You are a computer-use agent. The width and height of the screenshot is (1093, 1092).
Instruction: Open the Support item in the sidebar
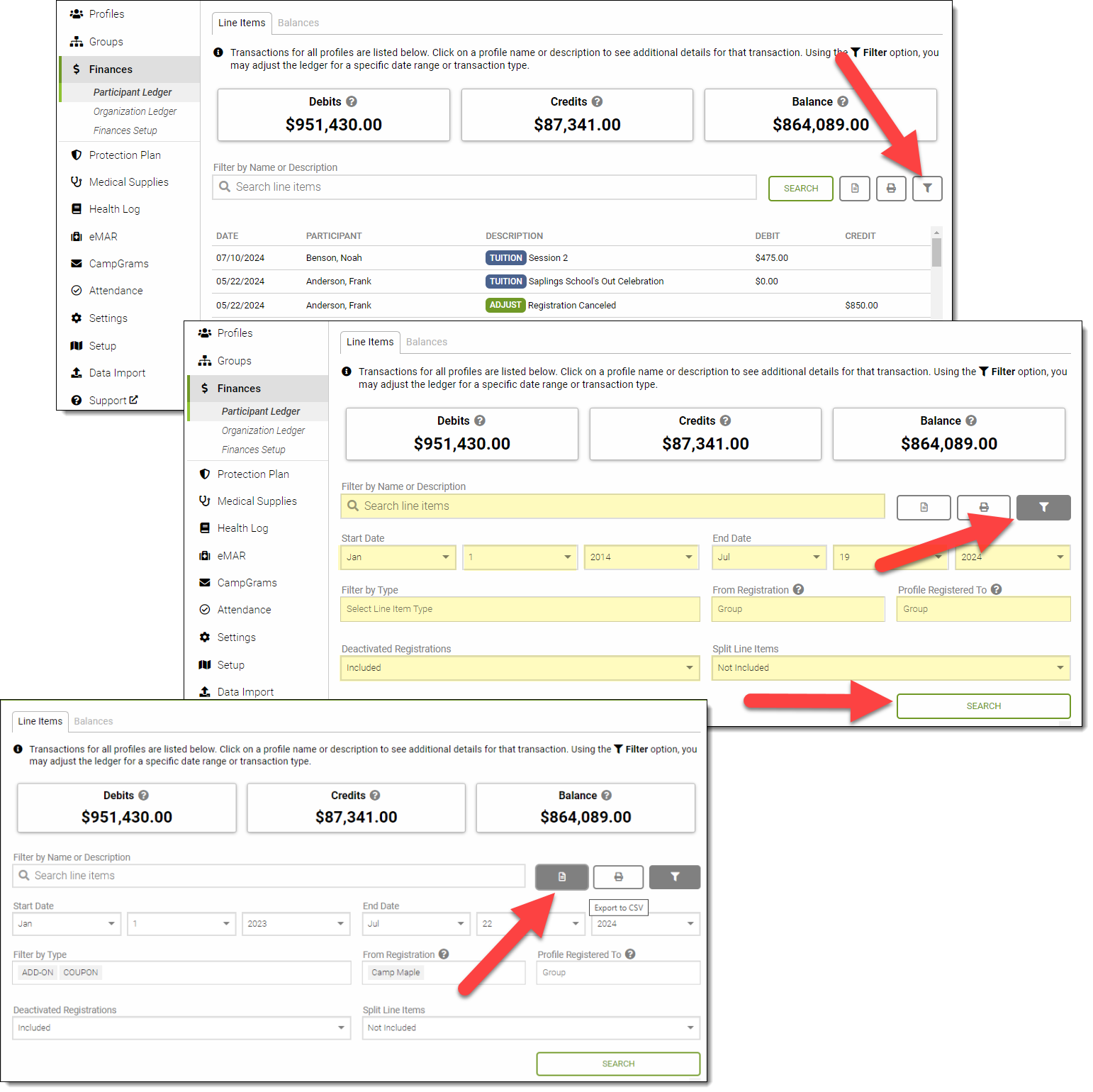coord(108,401)
